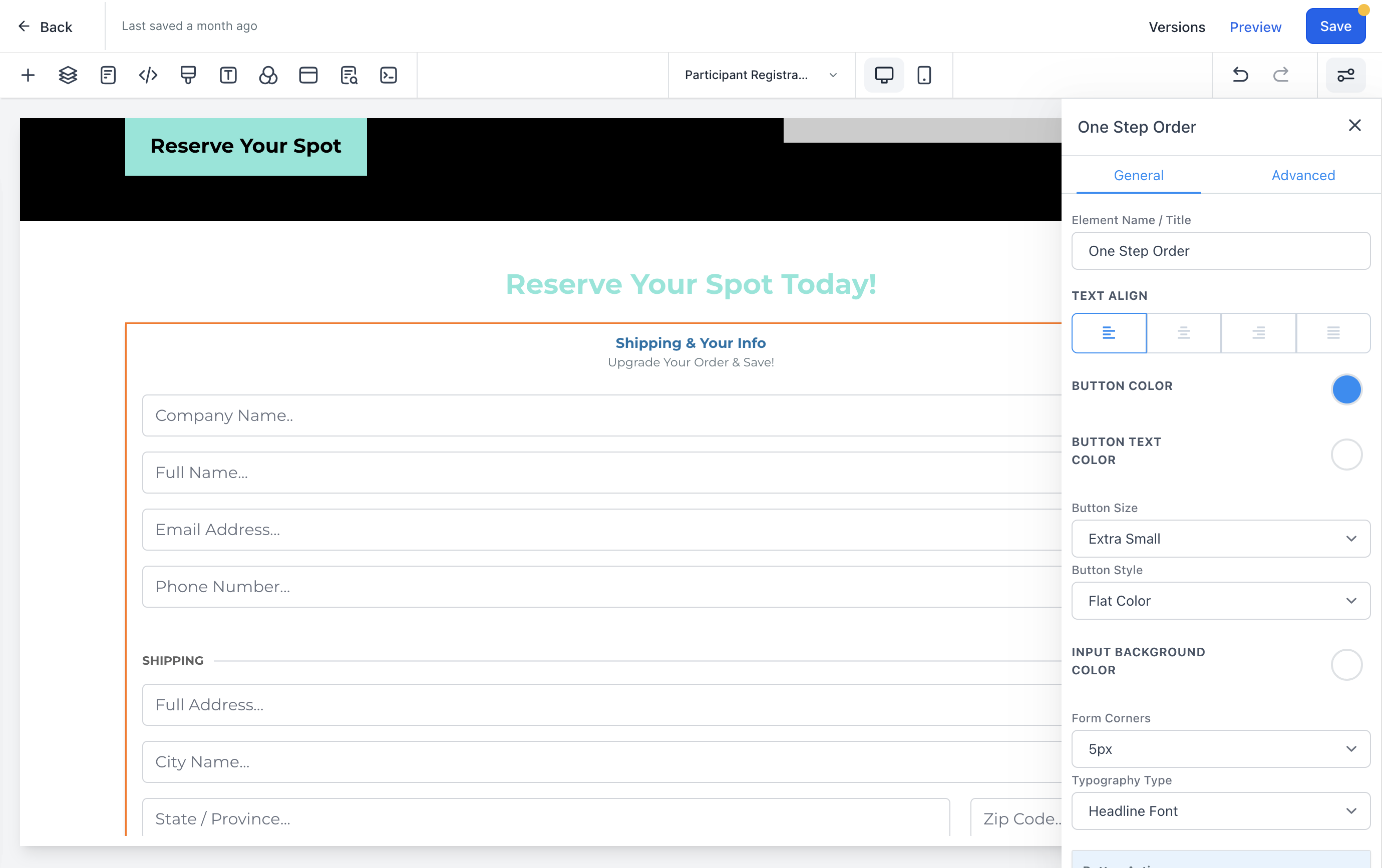Set text align to justify
The image size is (1382, 868).
click(1333, 333)
